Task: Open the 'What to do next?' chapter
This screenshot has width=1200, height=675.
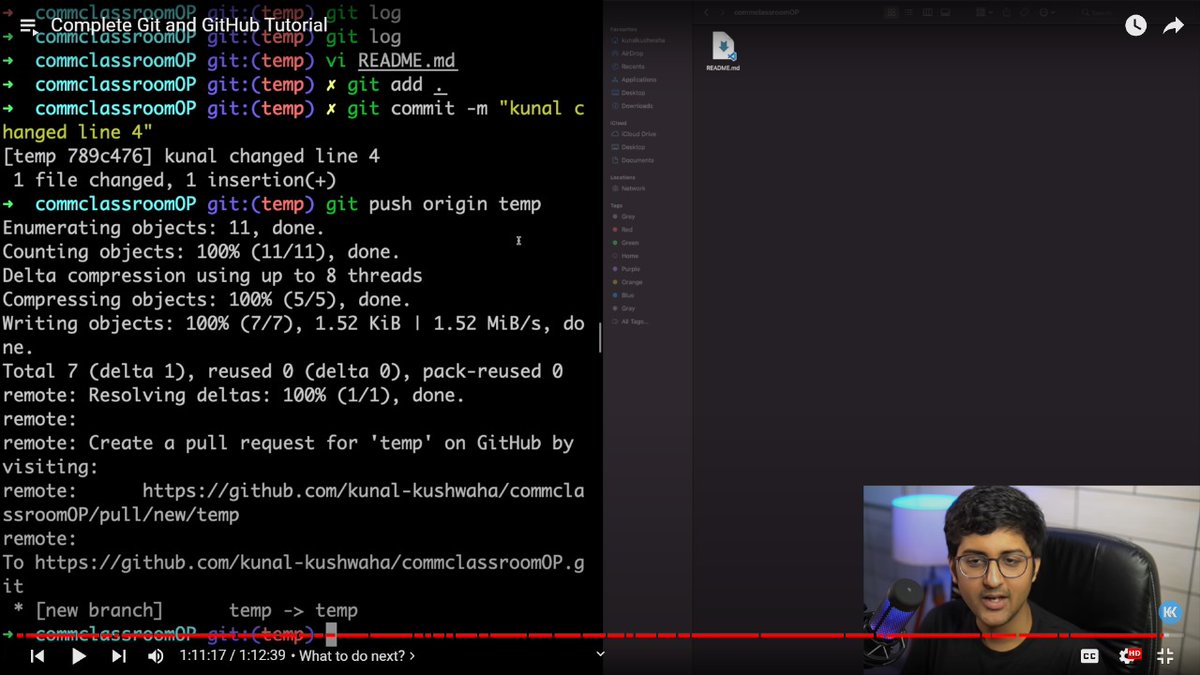Action: [357, 656]
